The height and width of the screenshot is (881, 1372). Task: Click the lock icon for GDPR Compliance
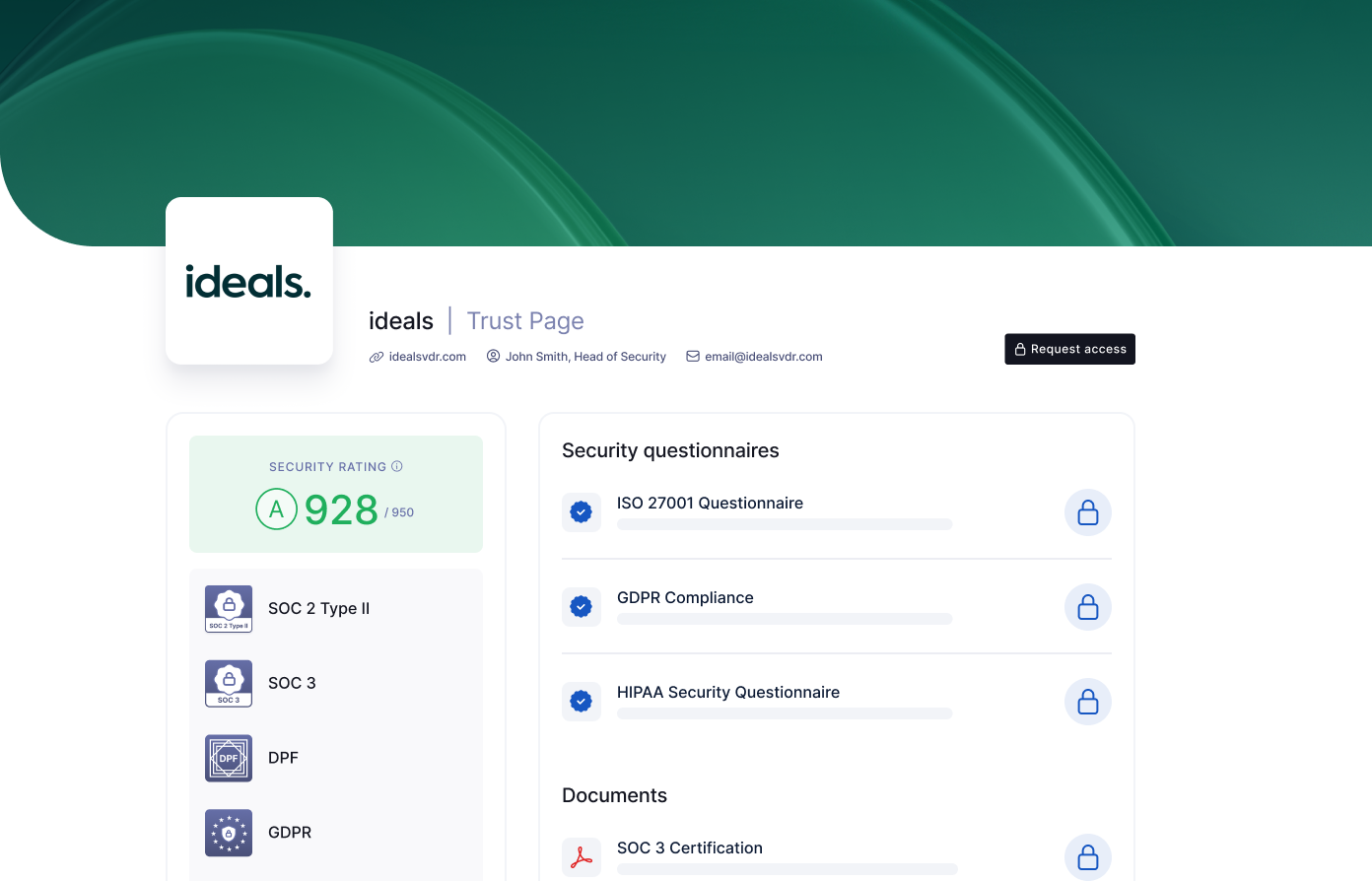point(1088,607)
